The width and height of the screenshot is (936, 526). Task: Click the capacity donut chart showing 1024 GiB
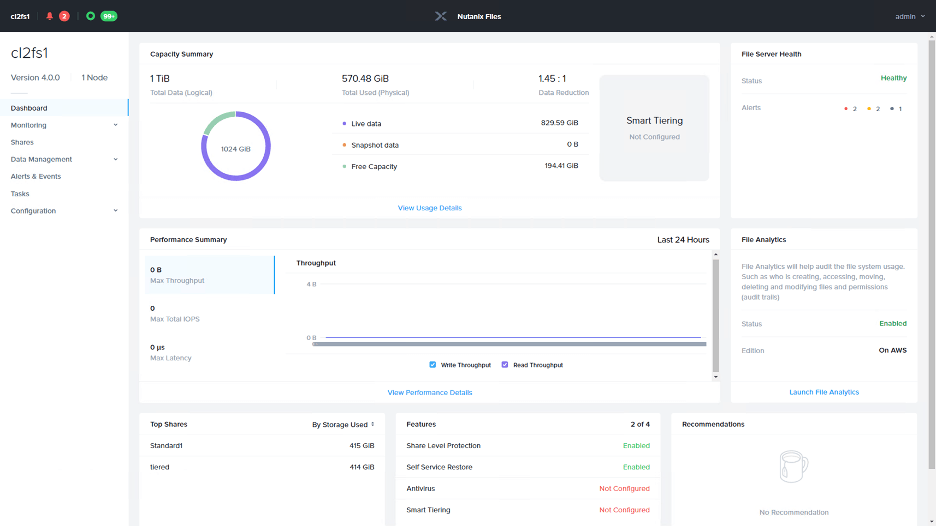(x=236, y=146)
